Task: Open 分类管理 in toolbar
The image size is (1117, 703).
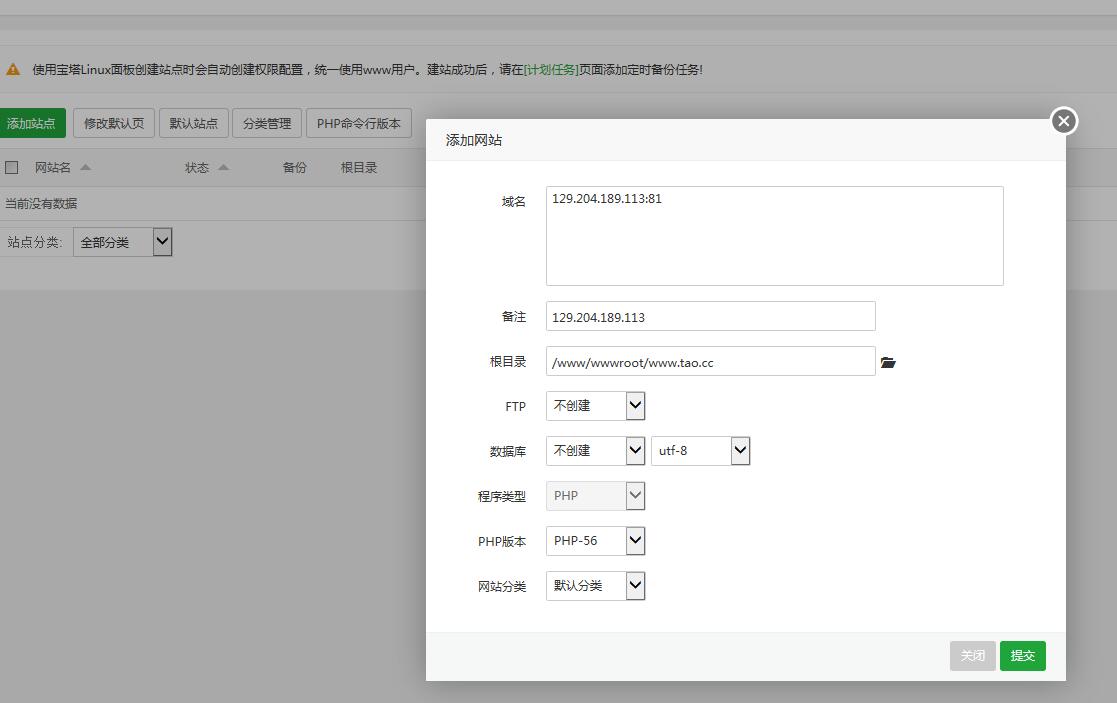Action: (266, 123)
